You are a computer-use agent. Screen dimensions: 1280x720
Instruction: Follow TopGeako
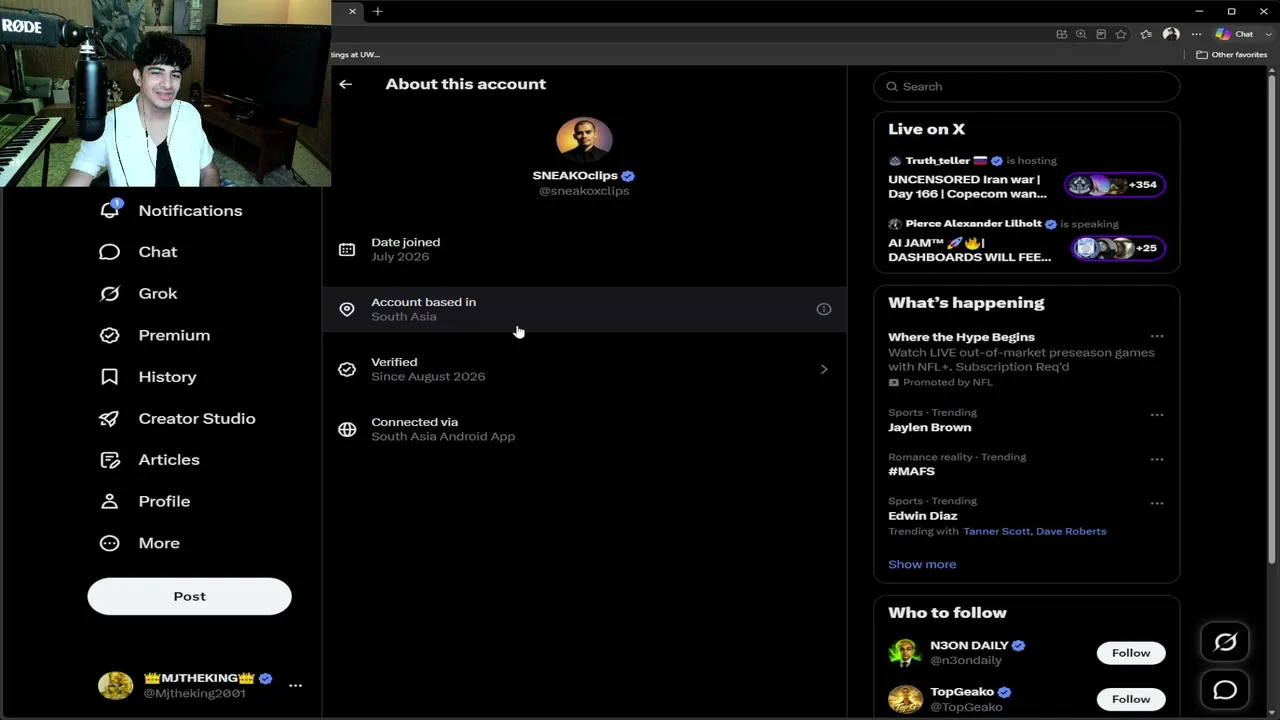coord(1131,699)
